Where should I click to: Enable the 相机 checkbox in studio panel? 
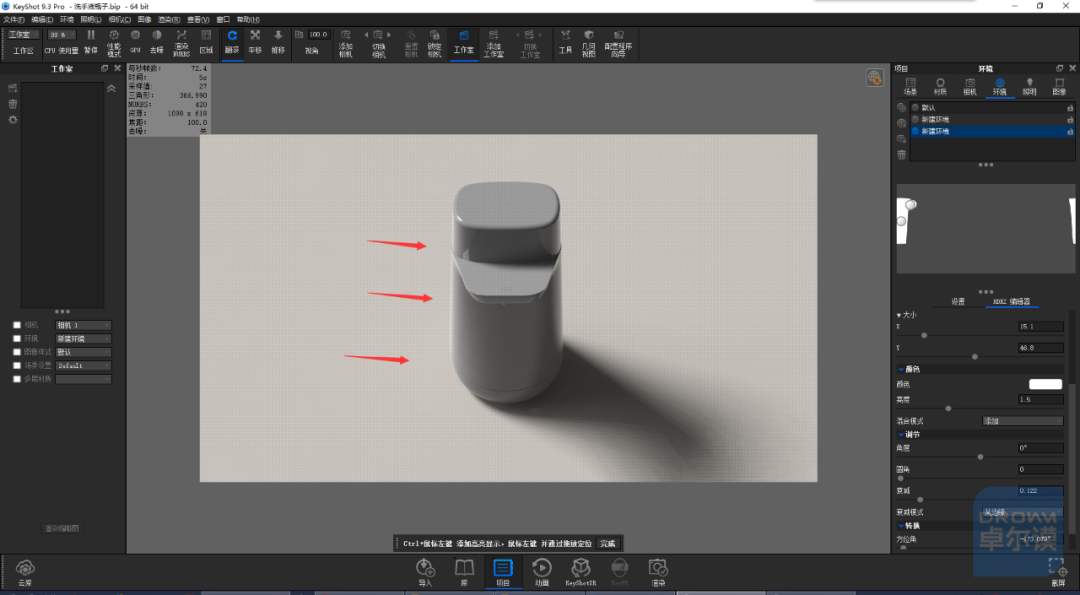[17, 325]
